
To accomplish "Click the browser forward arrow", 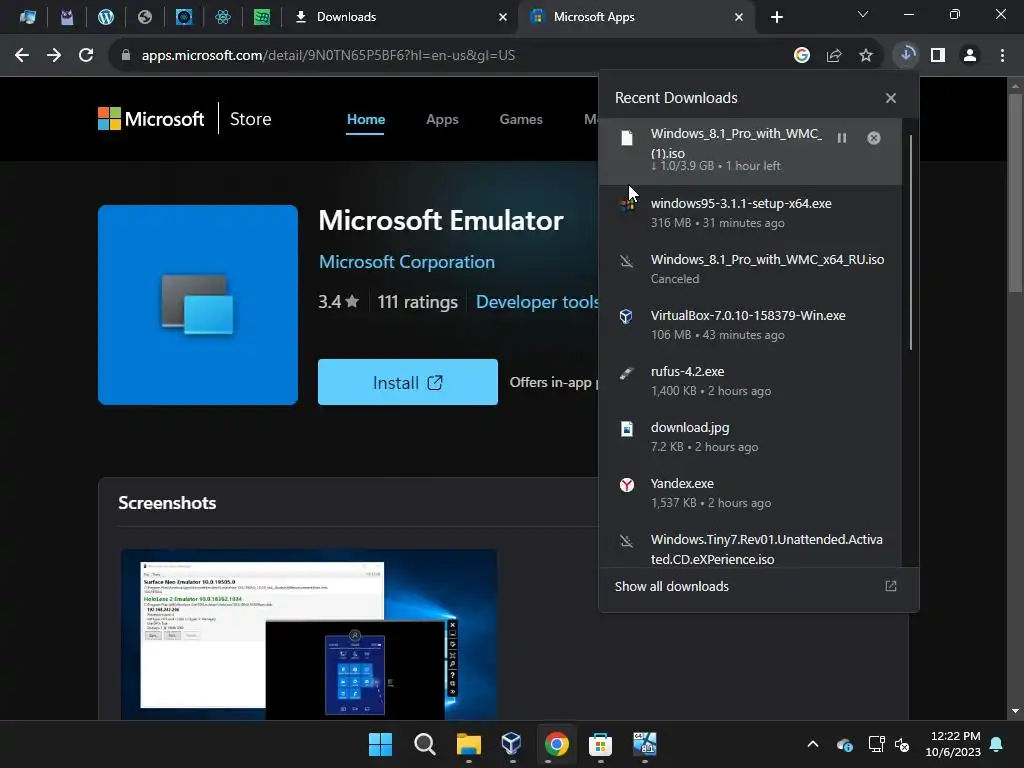I will [54, 56].
